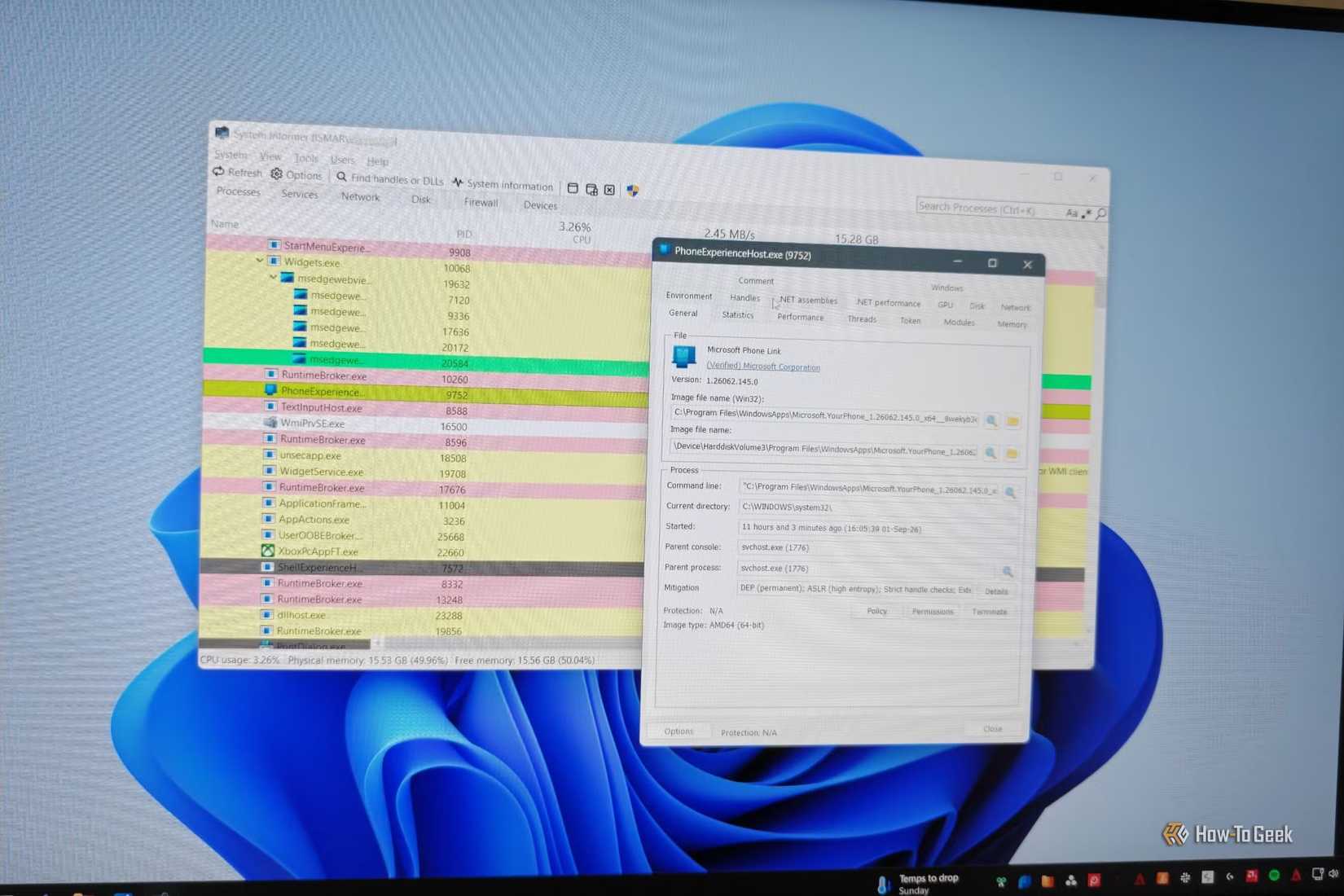
Task: Open the System menu
Action: (x=231, y=155)
